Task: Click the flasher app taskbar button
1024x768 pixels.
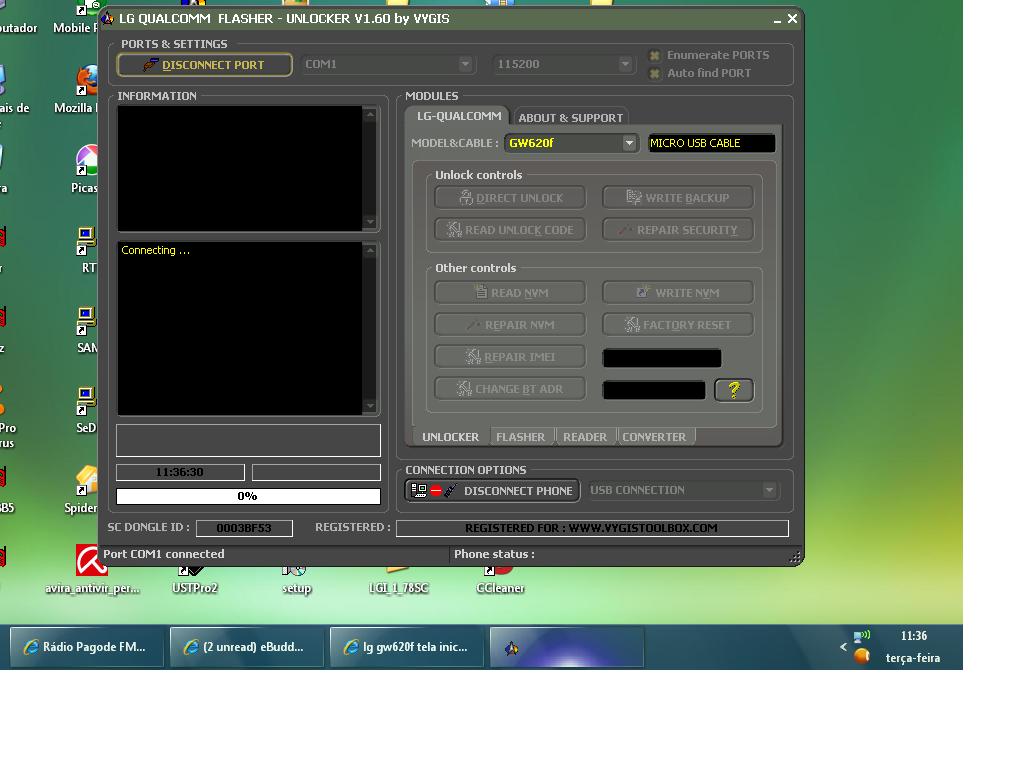Action: pyautogui.click(x=566, y=647)
